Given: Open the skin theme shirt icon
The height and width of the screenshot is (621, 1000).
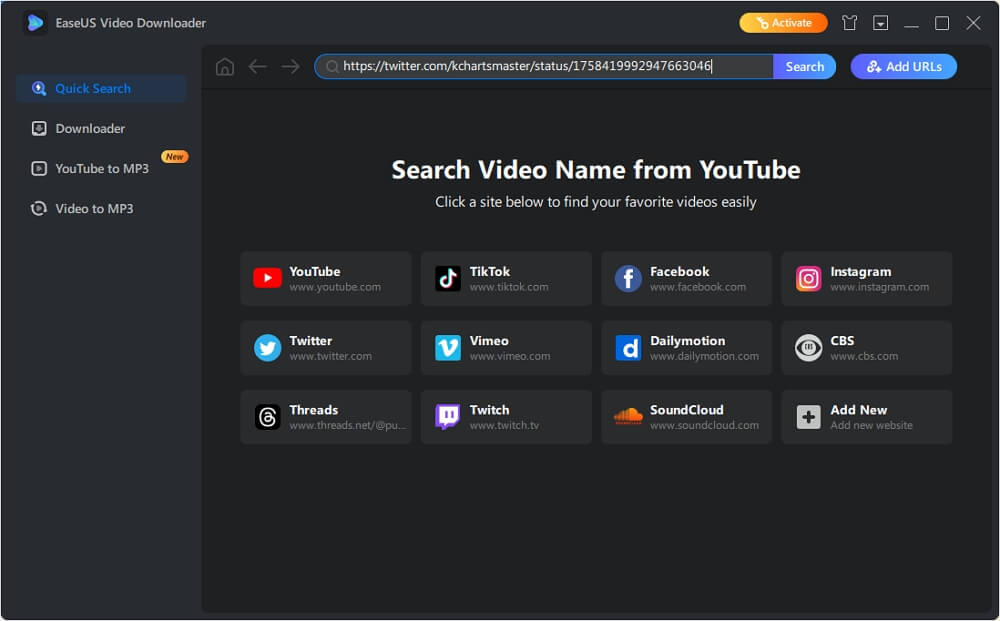Looking at the screenshot, I should 849,23.
